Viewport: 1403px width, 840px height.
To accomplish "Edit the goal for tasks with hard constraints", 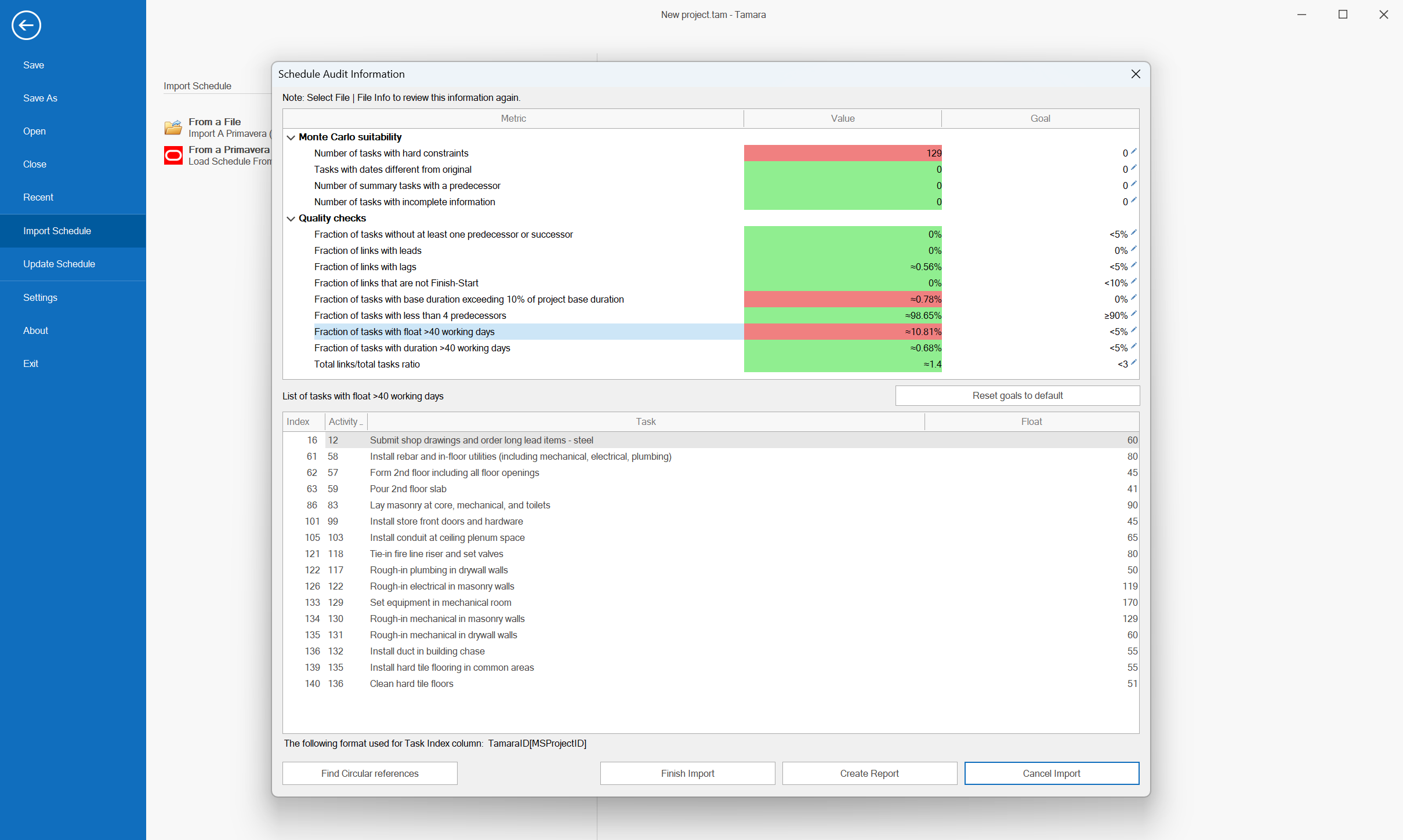I will click(x=1133, y=152).
